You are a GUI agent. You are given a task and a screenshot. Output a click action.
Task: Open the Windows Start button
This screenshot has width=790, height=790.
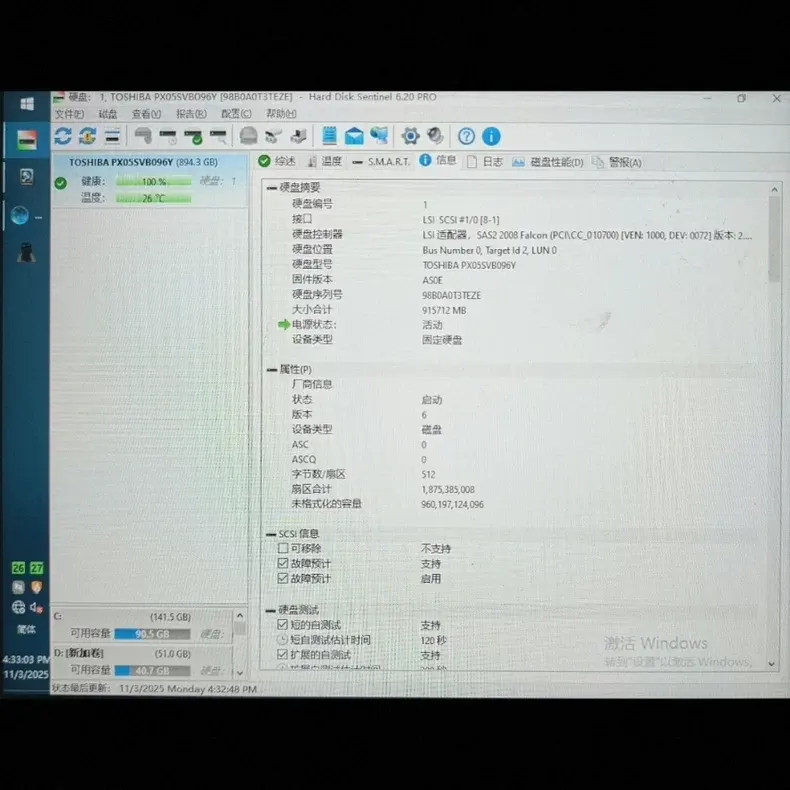(27, 104)
